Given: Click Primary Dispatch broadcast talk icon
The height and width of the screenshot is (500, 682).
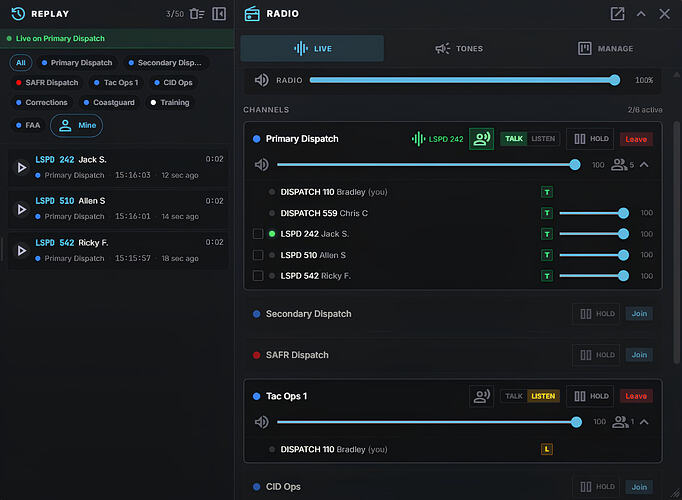Looking at the screenshot, I should 481,139.
